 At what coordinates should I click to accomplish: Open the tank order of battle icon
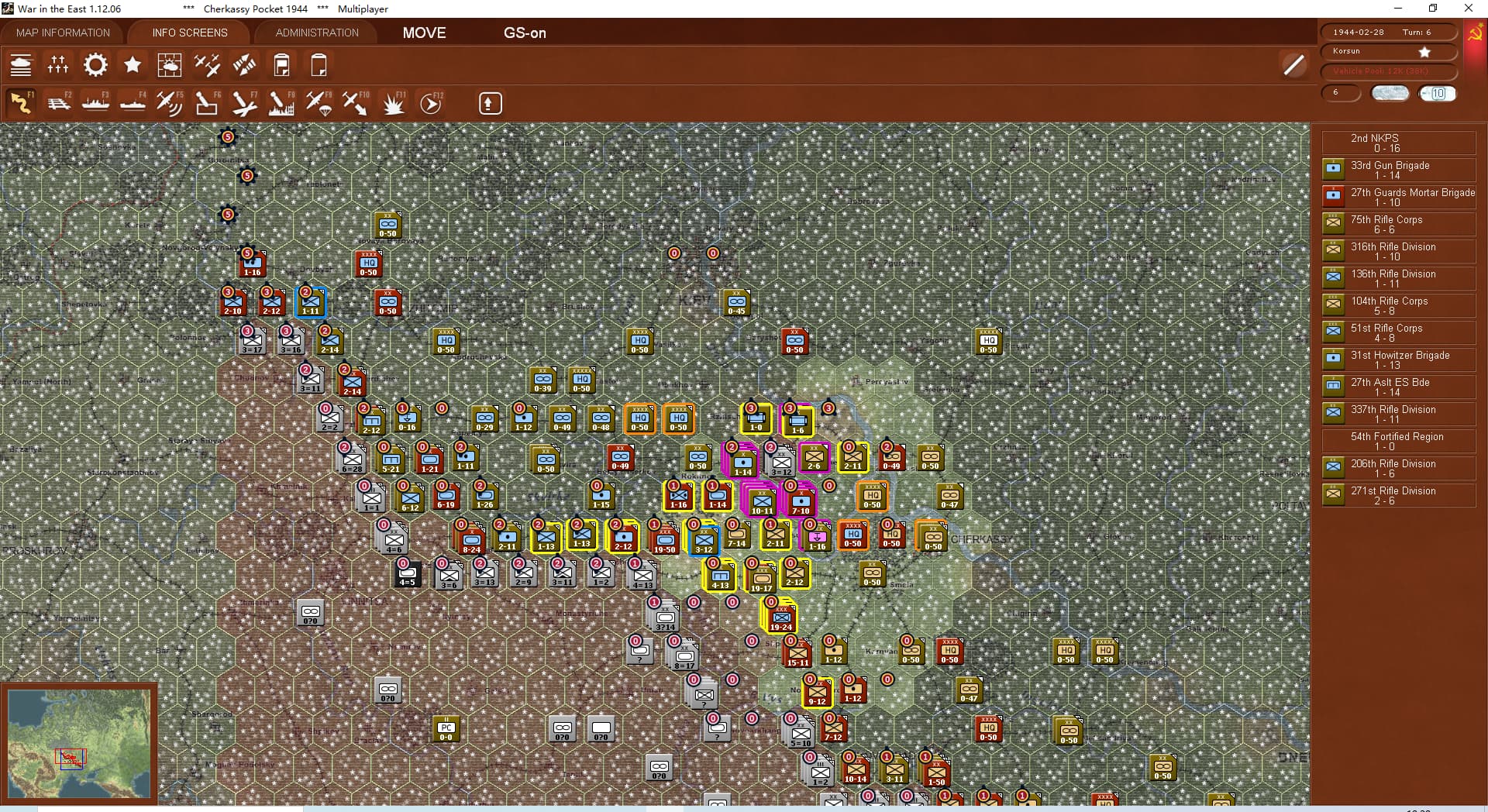click(21, 65)
